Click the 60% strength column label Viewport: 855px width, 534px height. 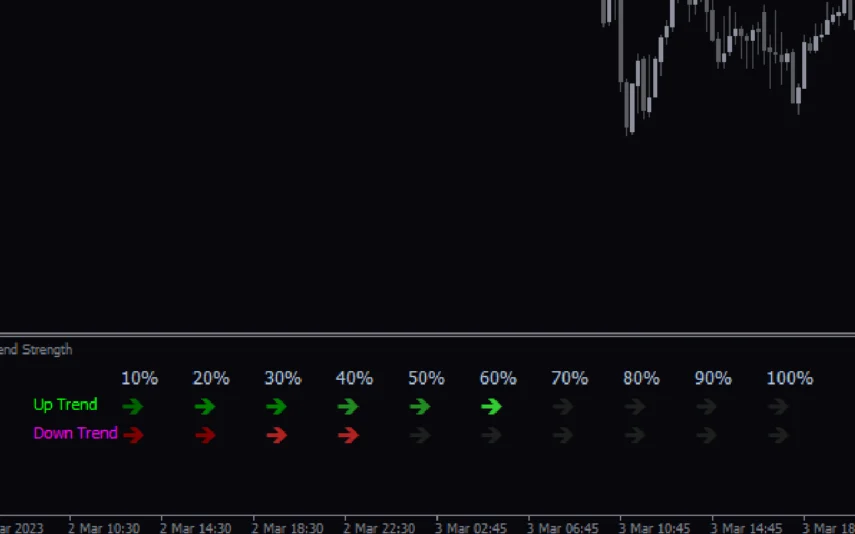(497, 379)
